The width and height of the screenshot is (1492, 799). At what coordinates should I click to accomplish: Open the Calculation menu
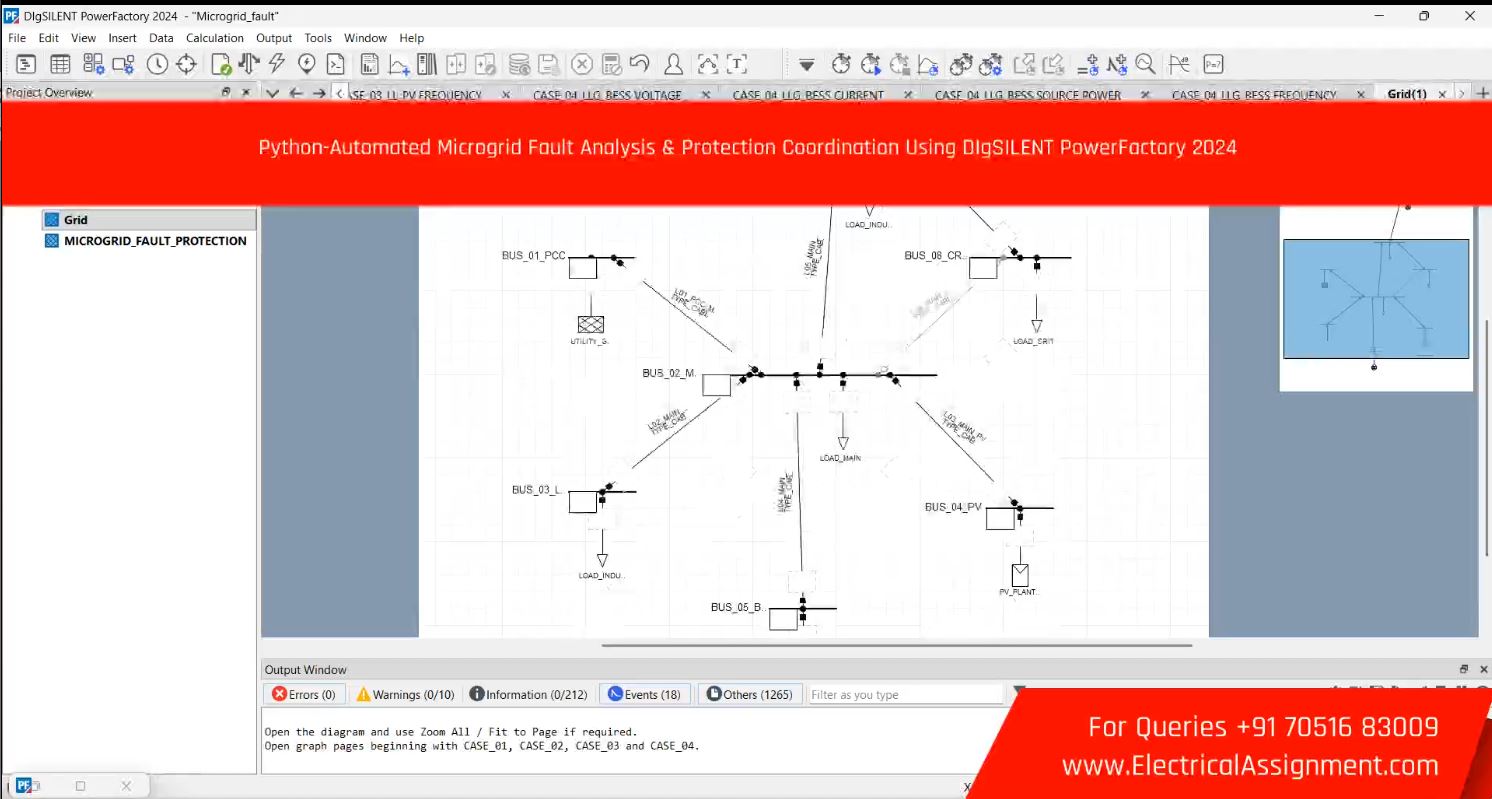215,38
